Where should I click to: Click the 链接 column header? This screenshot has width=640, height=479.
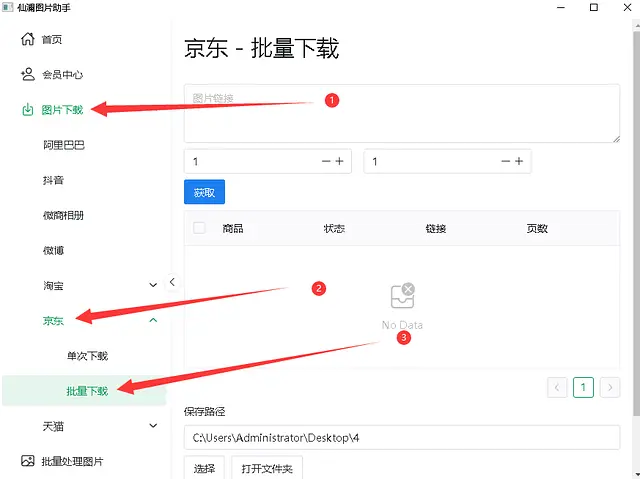click(436, 228)
